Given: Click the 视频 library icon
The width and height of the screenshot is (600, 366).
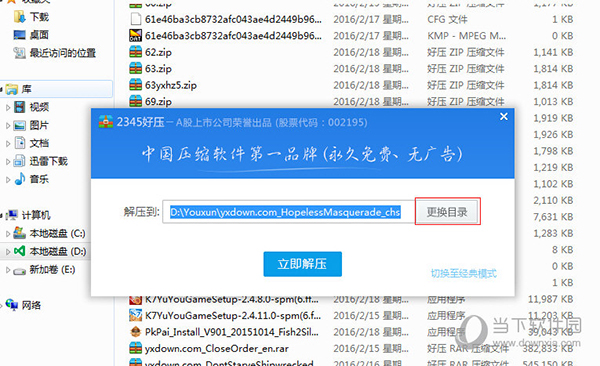Looking at the screenshot, I should pyautogui.click(x=20, y=107).
